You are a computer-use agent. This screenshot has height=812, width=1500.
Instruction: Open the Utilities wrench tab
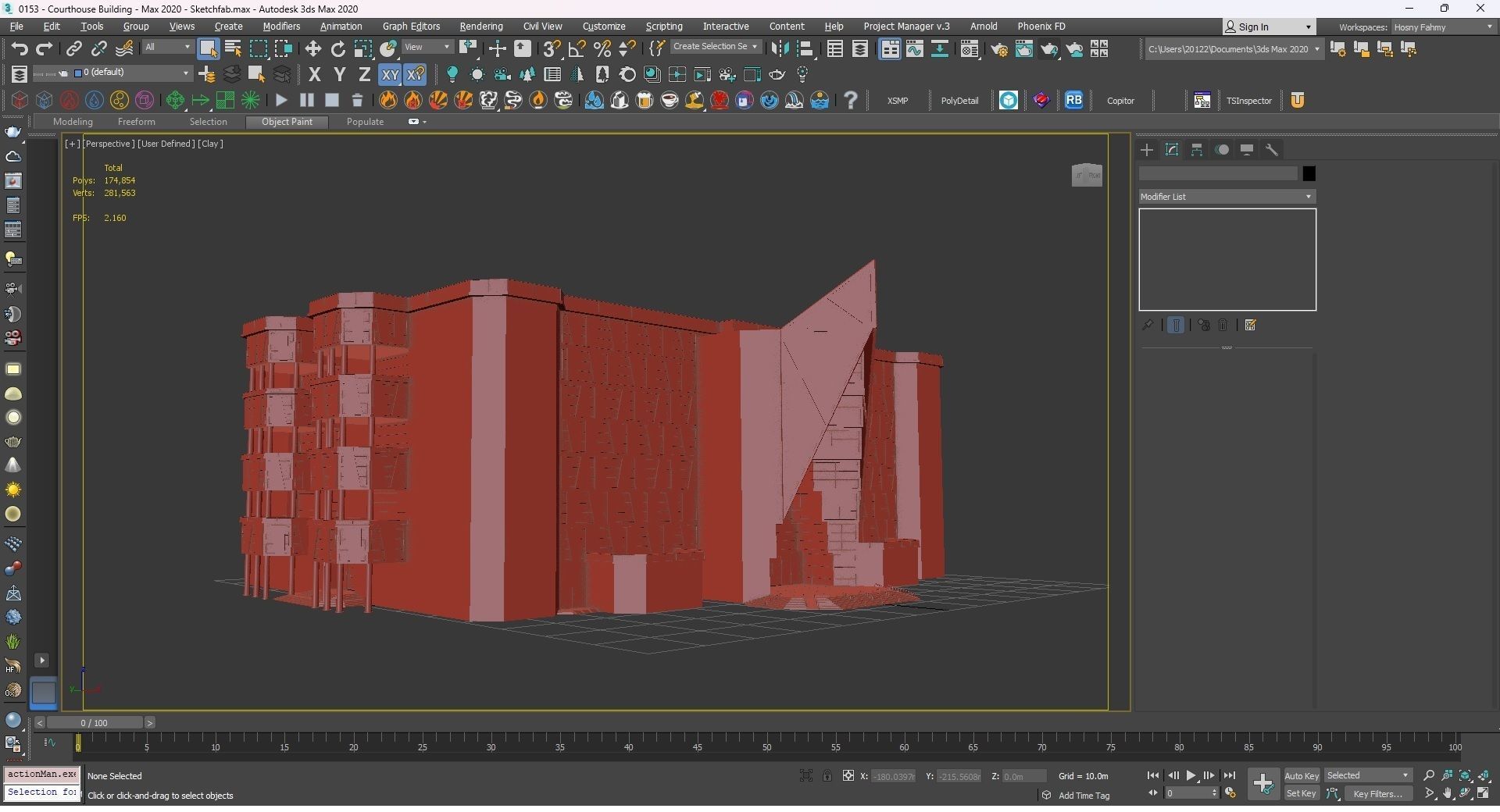click(x=1272, y=150)
